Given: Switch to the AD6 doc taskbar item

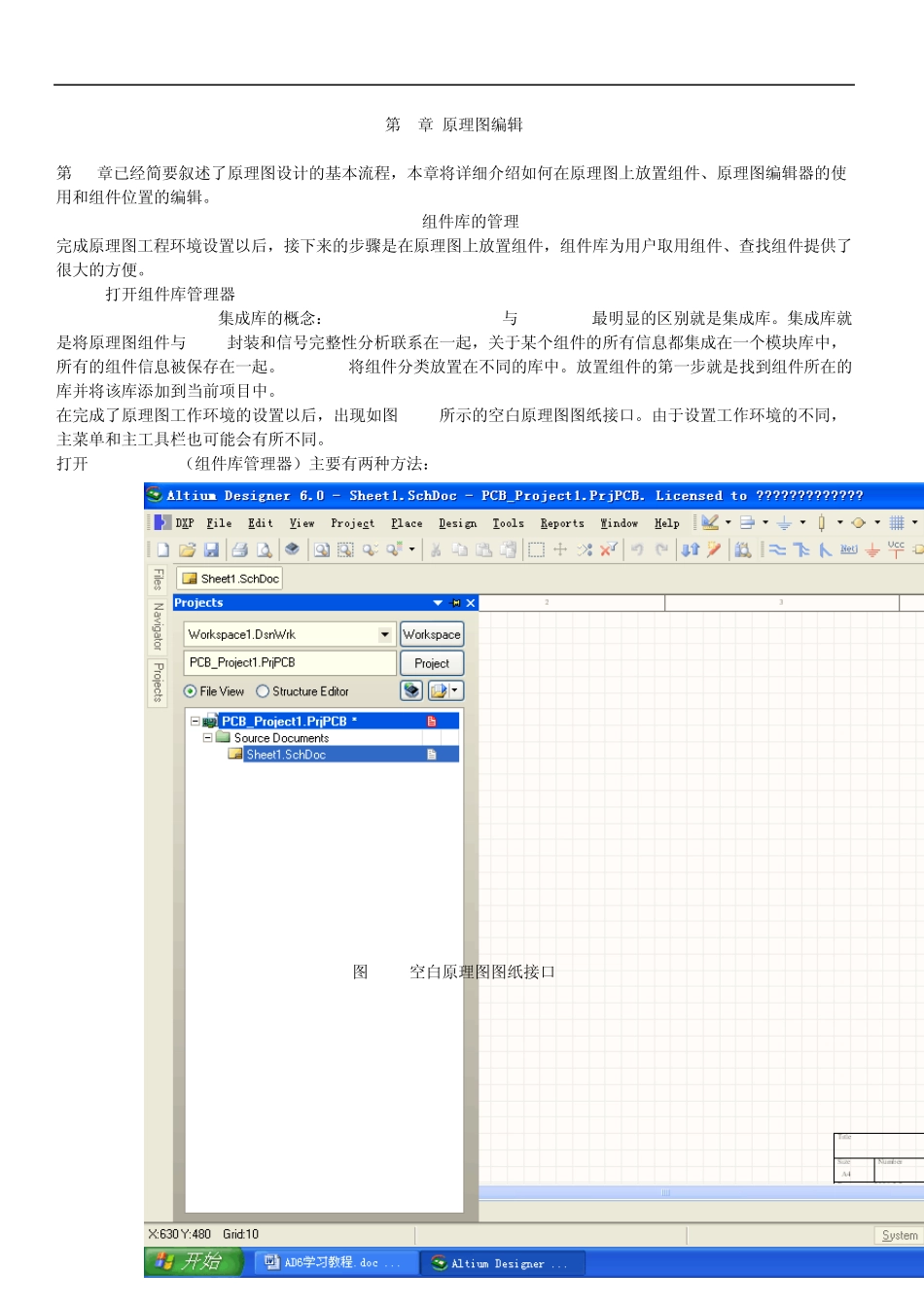Looking at the screenshot, I should pos(335,1262).
